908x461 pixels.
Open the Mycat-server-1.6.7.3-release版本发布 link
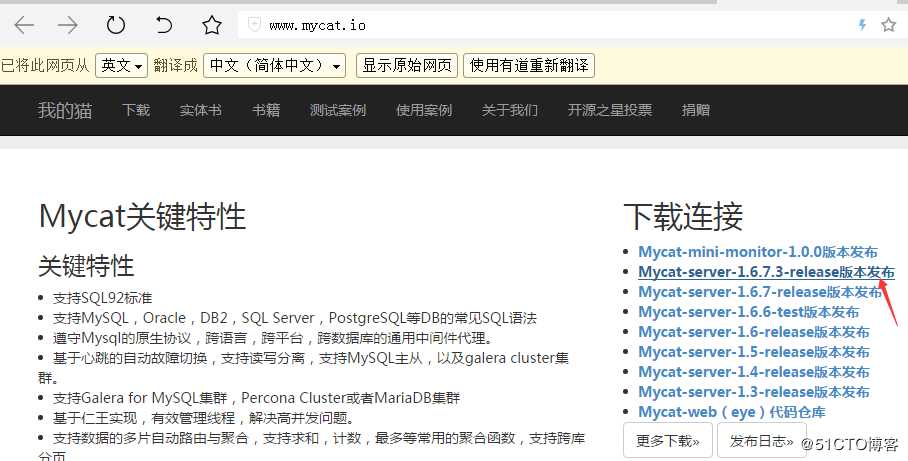766,272
